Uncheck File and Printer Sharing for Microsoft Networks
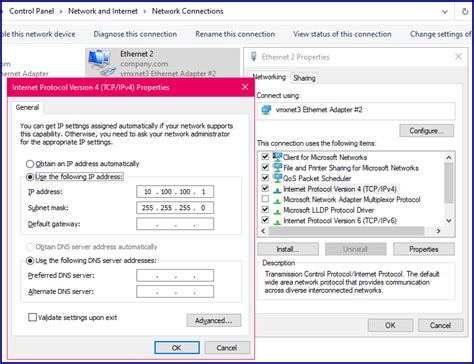This screenshot has width=474, height=364. click(265, 167)
